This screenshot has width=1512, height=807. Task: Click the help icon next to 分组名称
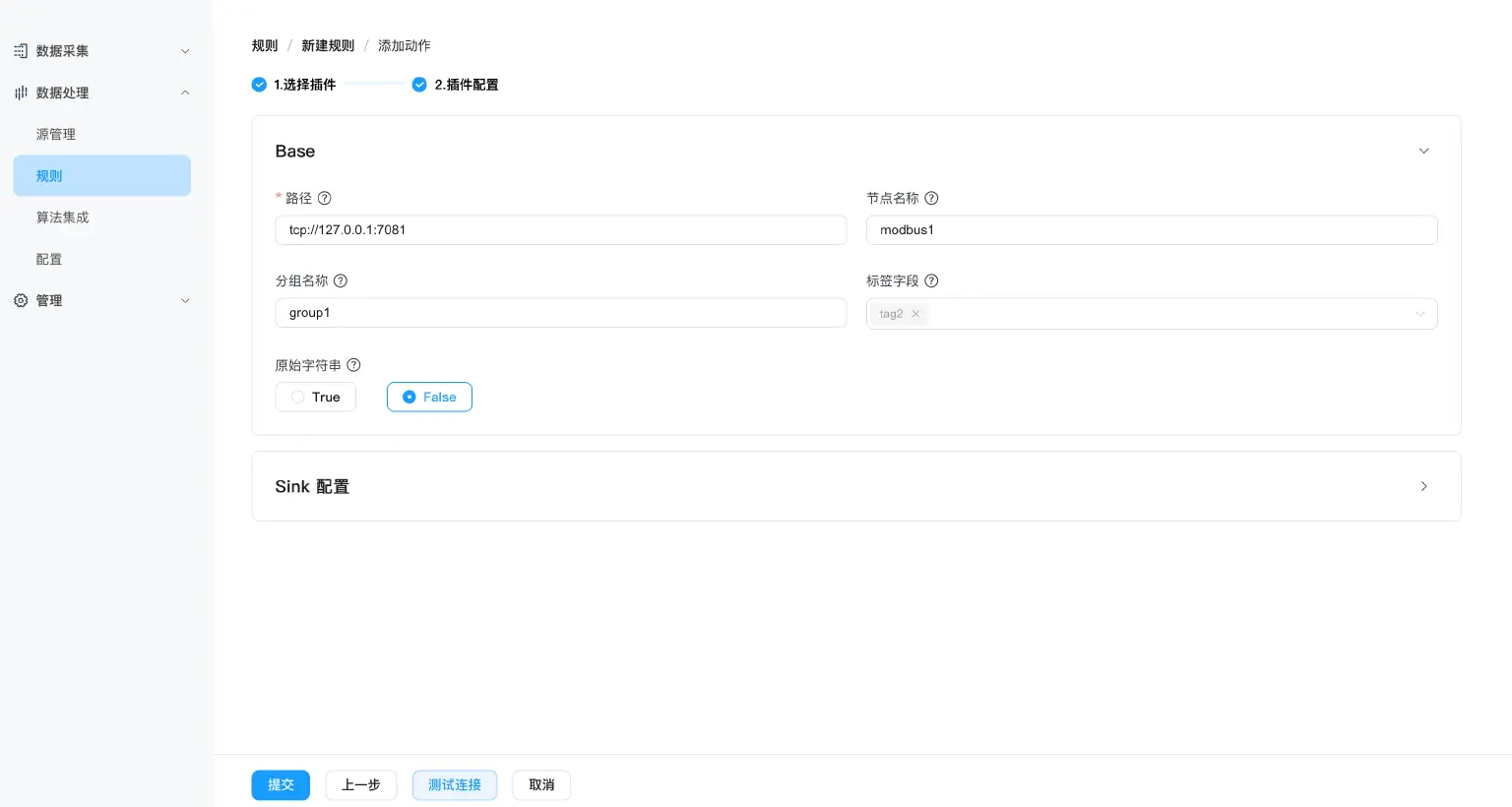341,280
